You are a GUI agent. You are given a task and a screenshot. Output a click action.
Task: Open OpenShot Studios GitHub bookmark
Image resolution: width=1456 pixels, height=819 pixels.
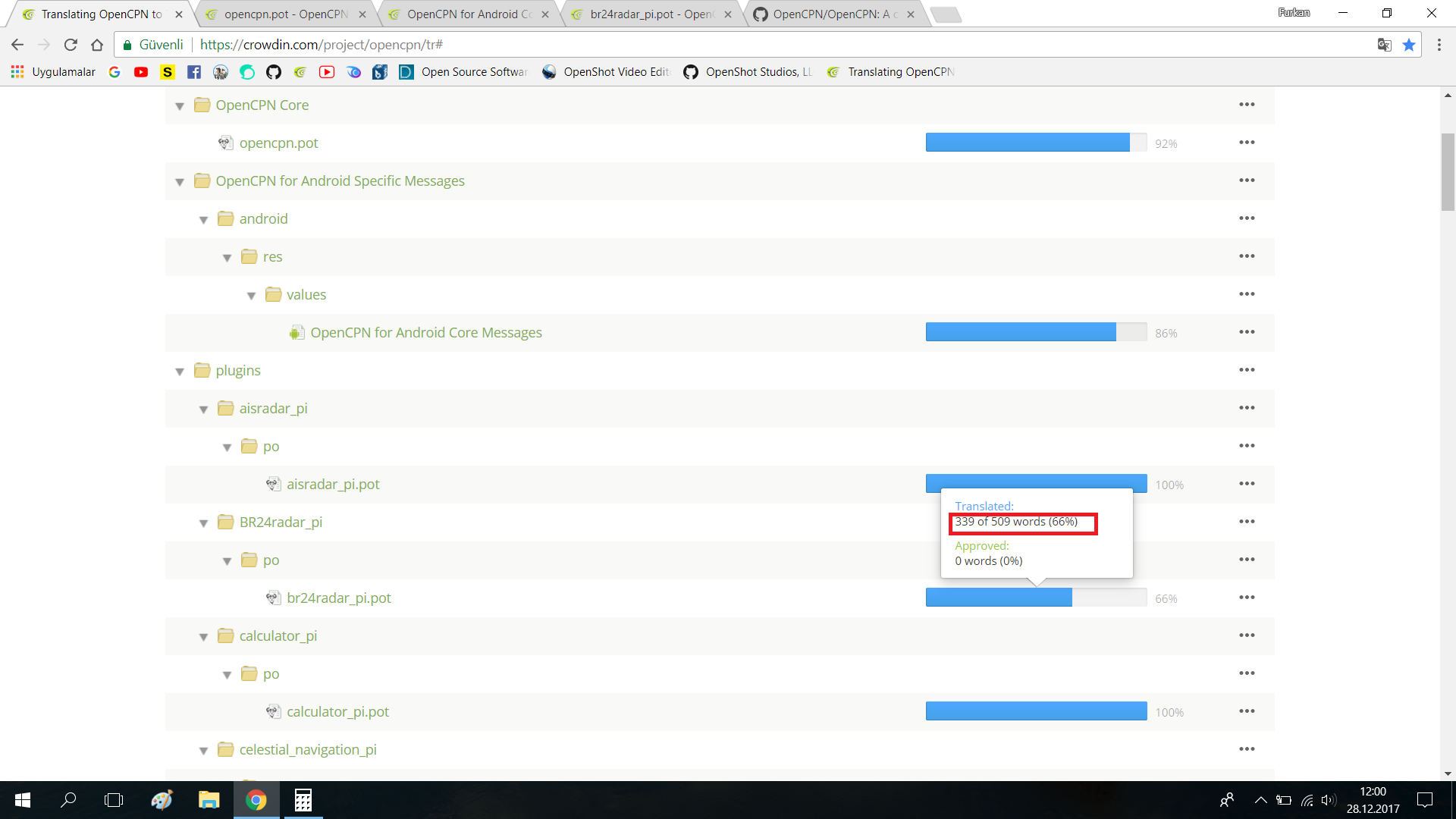click(748, 72)
